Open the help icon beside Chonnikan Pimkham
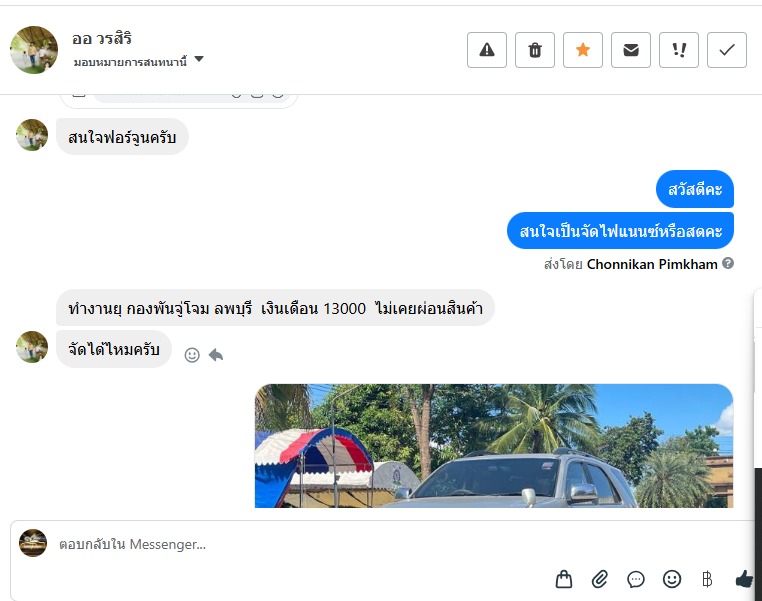Screen dimensions: 762x601 tap(727, 263)
